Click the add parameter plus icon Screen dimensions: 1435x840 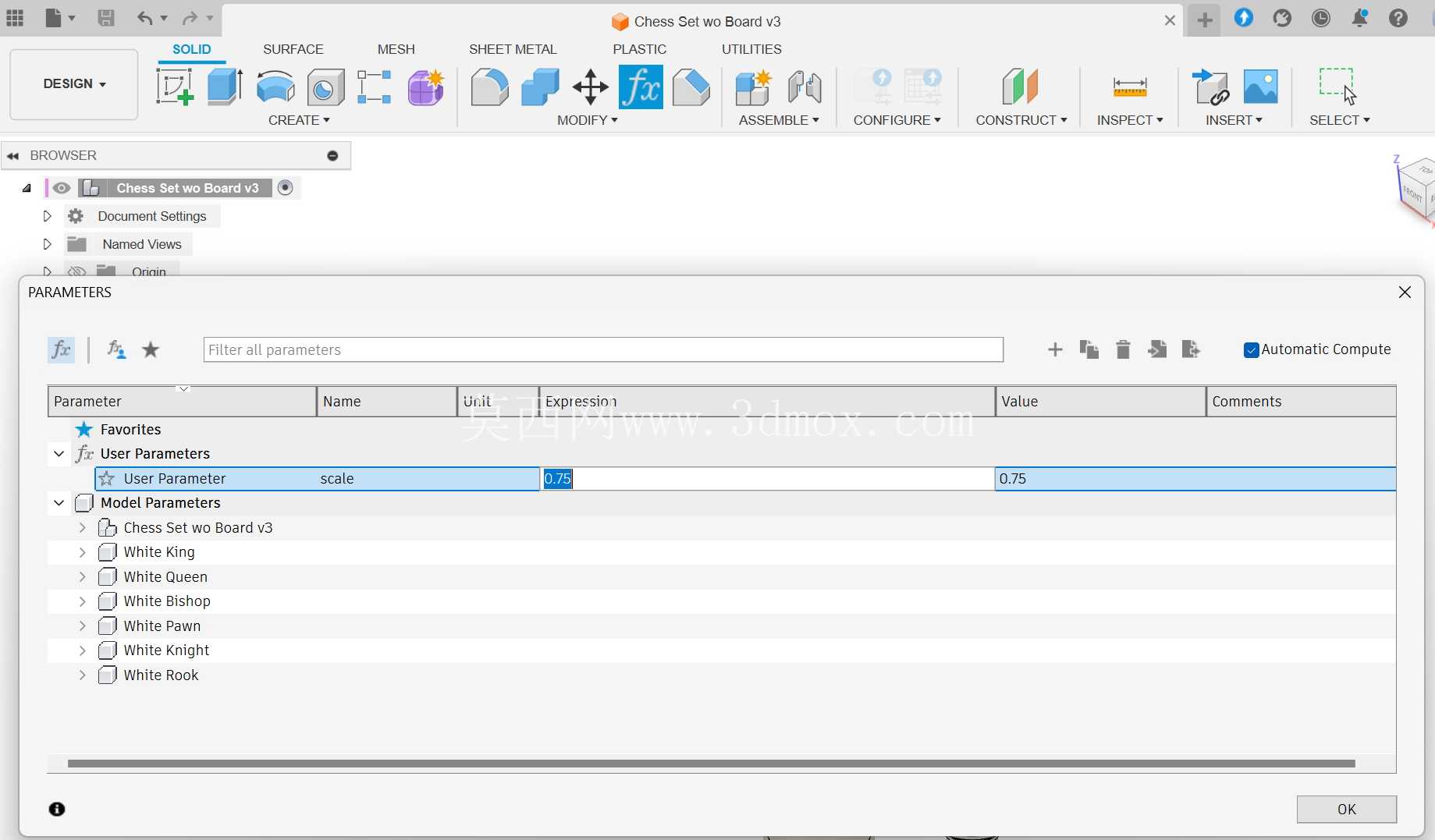[1055, 349]
